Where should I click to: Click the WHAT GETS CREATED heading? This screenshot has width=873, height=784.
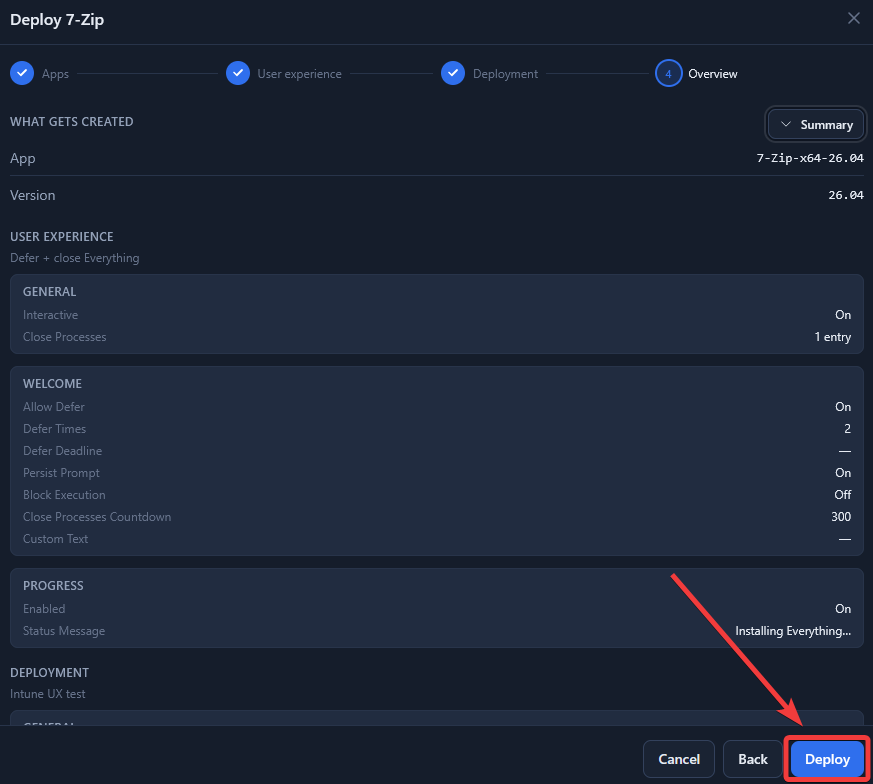point(71,121)
